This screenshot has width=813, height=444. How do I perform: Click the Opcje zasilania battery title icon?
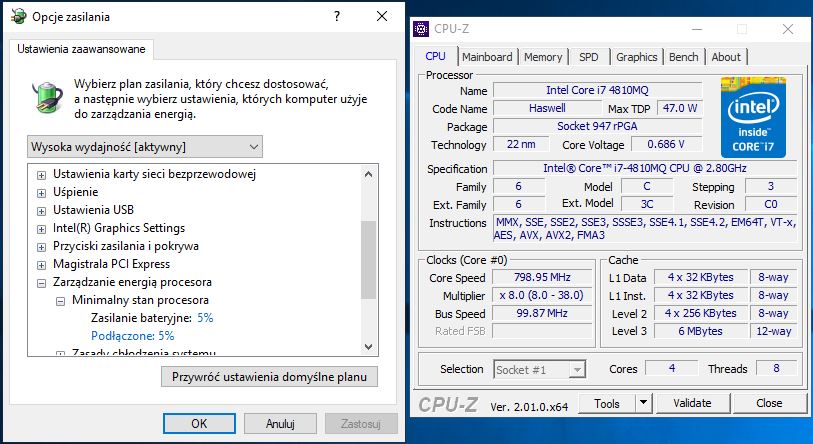click(x=19, y=16)
